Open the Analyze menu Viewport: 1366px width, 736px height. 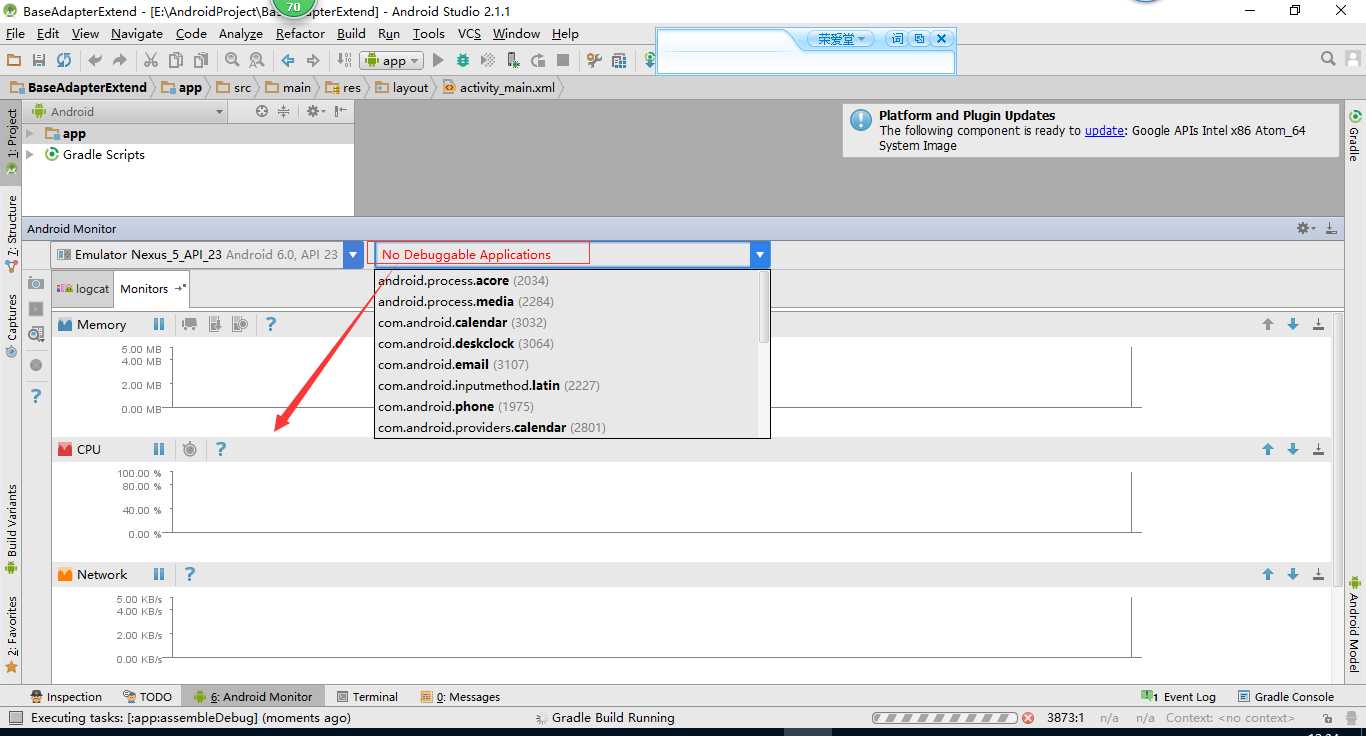[x=241, y=33]
